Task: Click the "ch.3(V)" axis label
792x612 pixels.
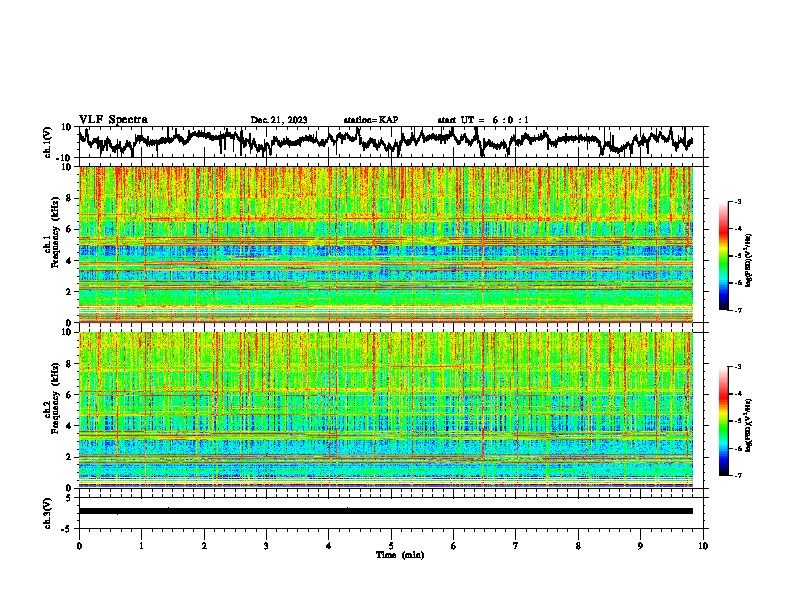Action: [x=48, y=513]
